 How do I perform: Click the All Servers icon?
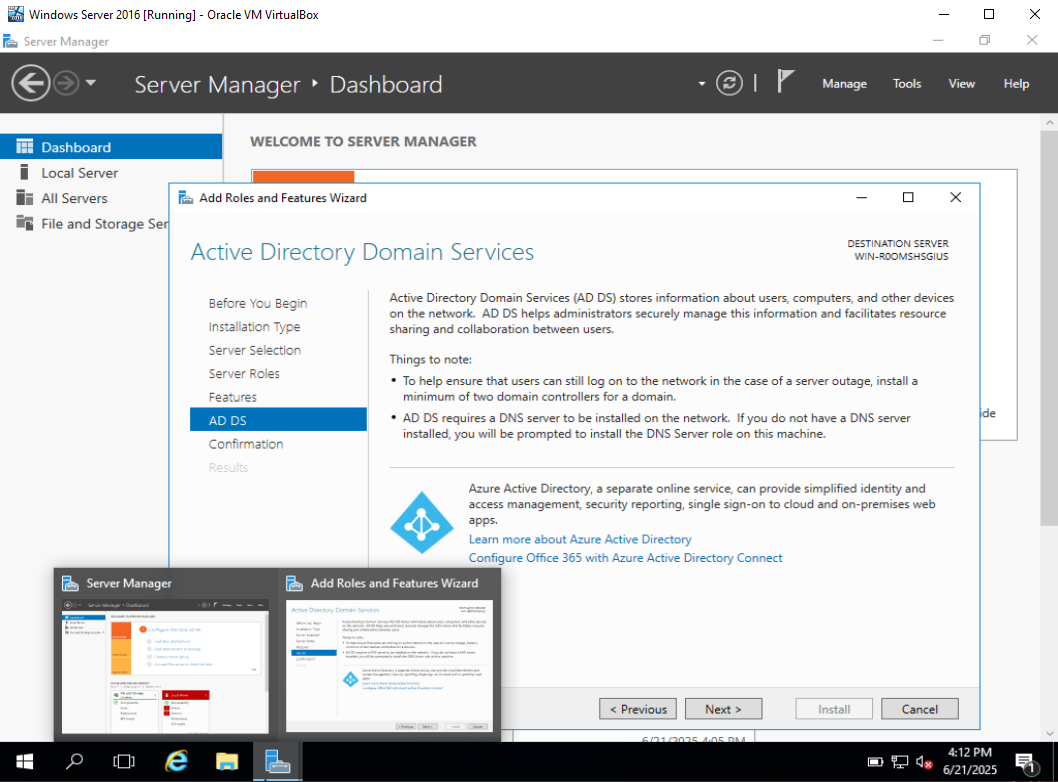[x=24, y=198]
